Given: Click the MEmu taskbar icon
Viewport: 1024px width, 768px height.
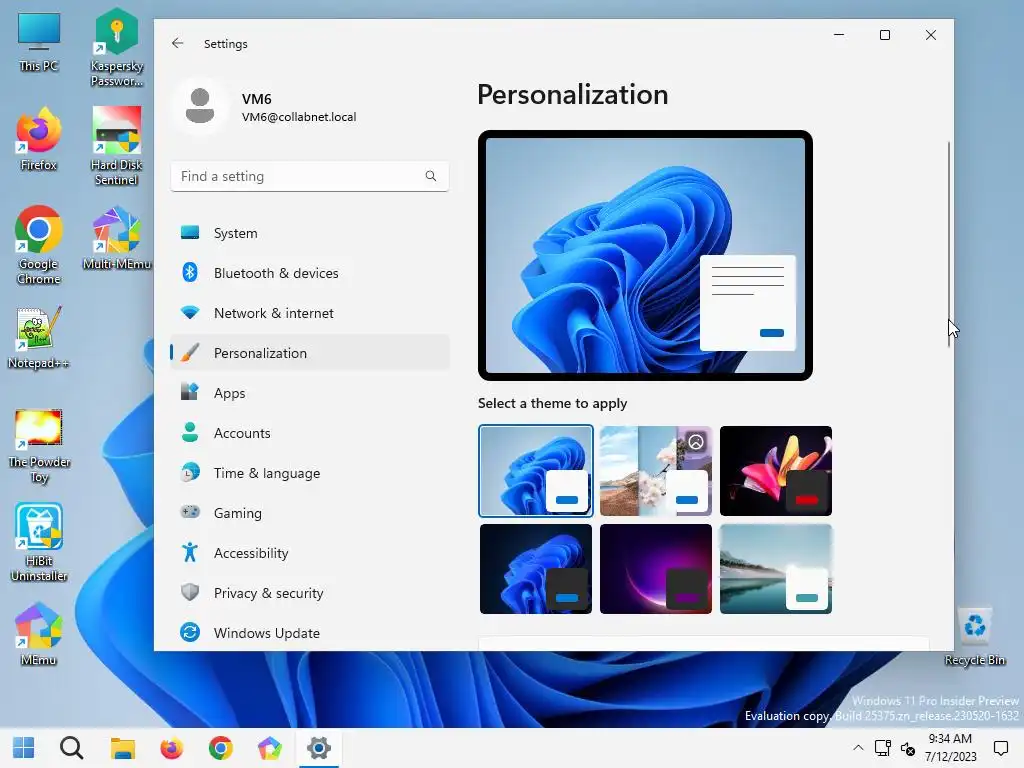Looking at the screenshot, I should click(x=270, y=748).
